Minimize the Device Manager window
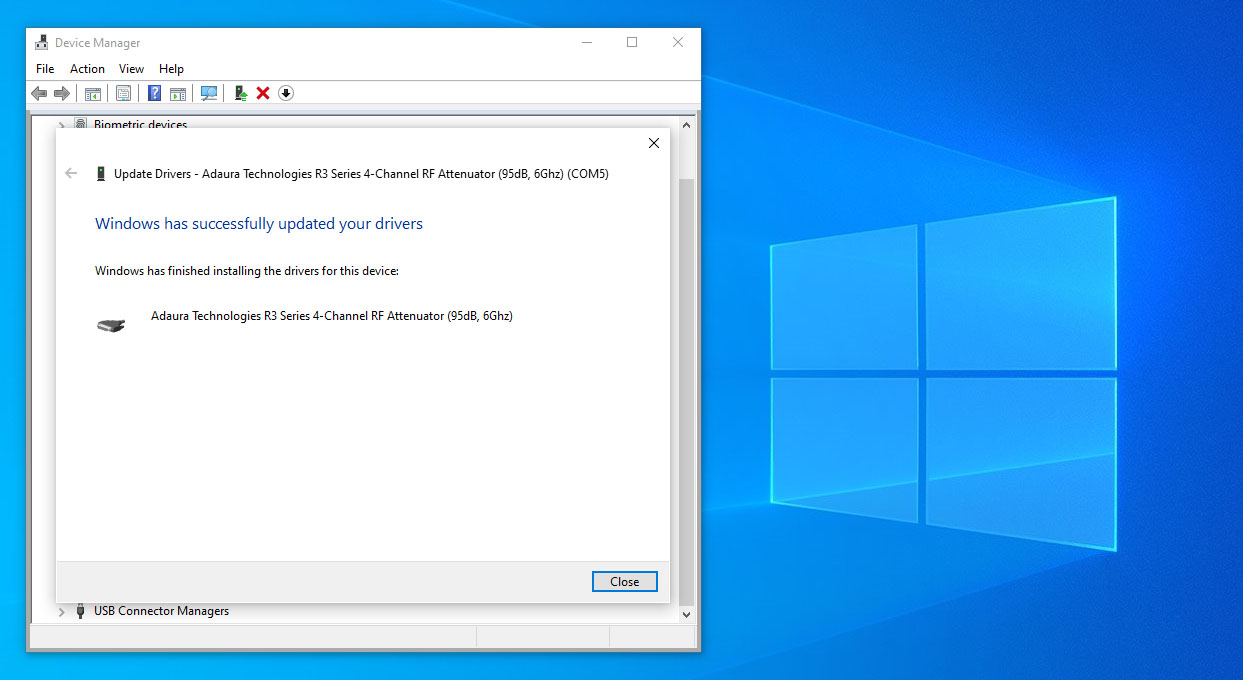The height and width of the screenshot is (680, 1243). [x=586, y=42]
